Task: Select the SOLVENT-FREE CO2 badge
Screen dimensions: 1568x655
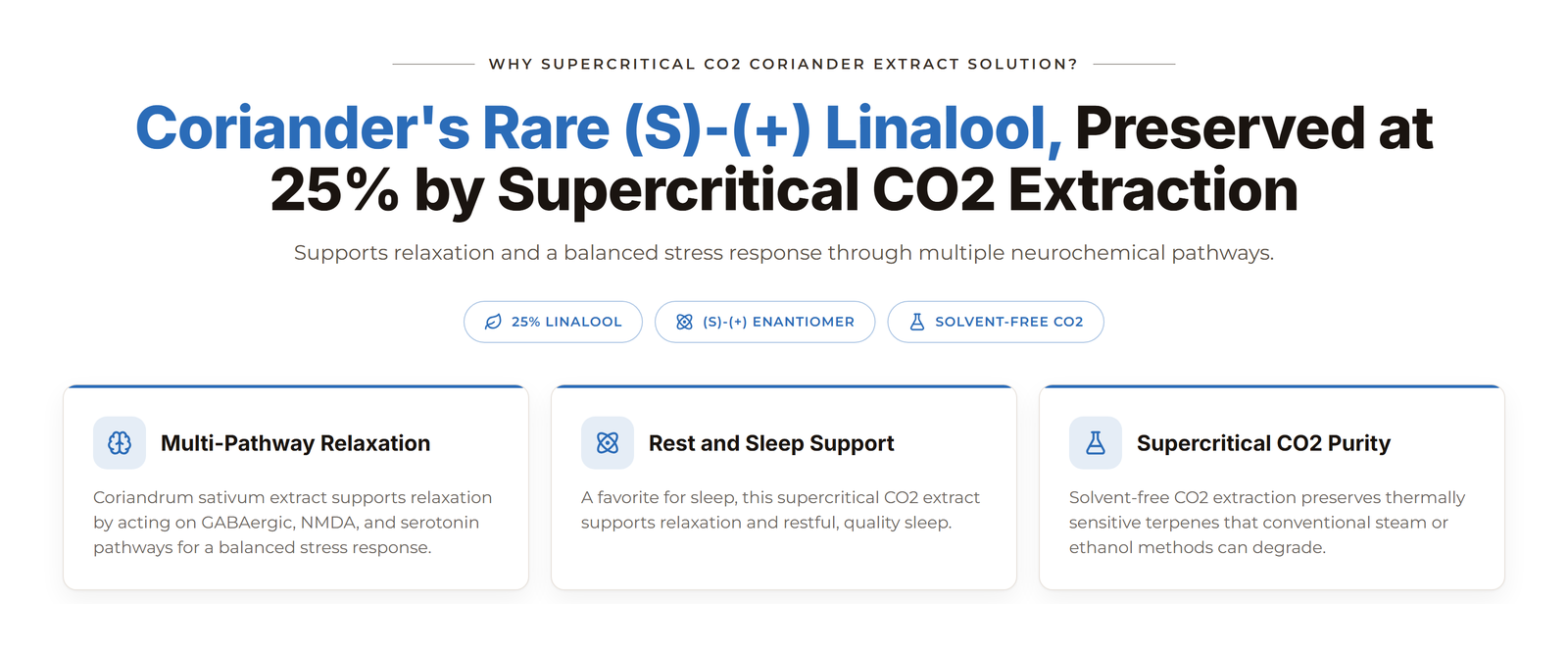Action: (x=996, y=322)
